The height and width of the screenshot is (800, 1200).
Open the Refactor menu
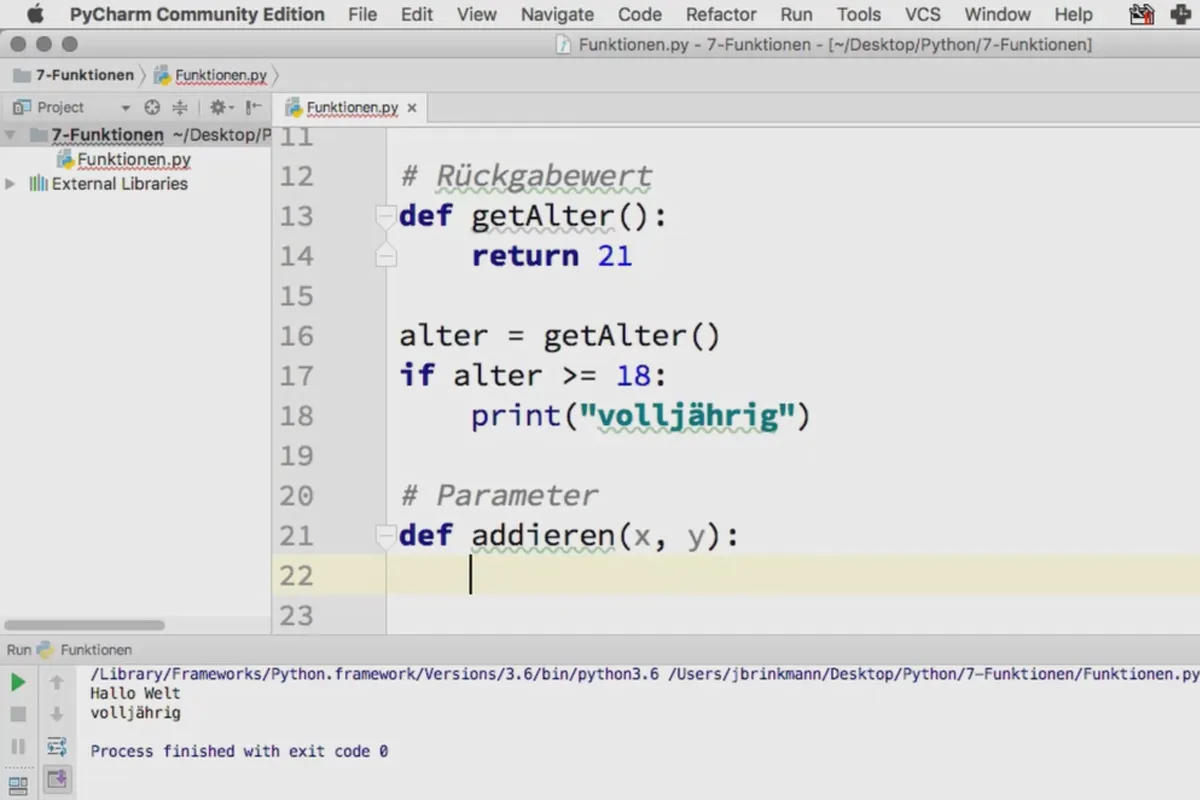(721, 14)
